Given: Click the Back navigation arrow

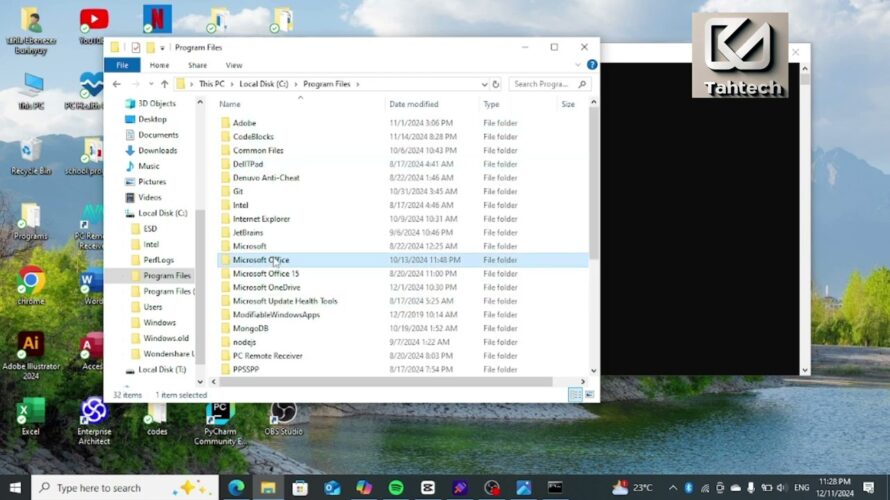Looking at the screenshot, I should pos(117,84).
